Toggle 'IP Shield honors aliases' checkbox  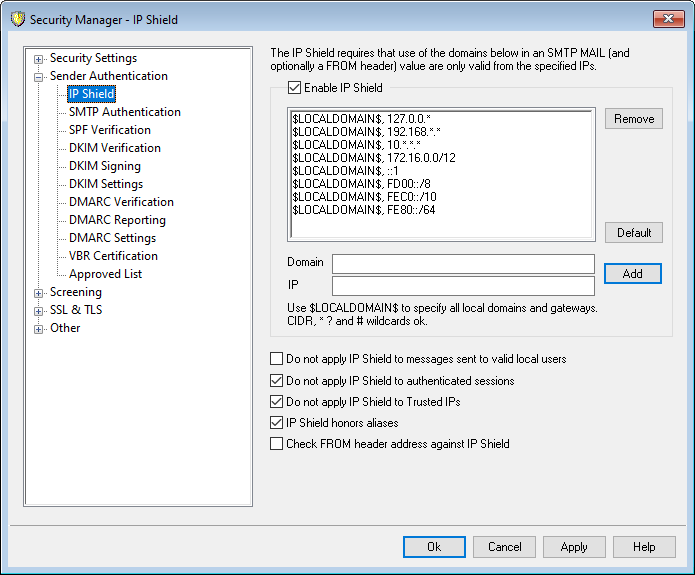[x=277, y=423]
